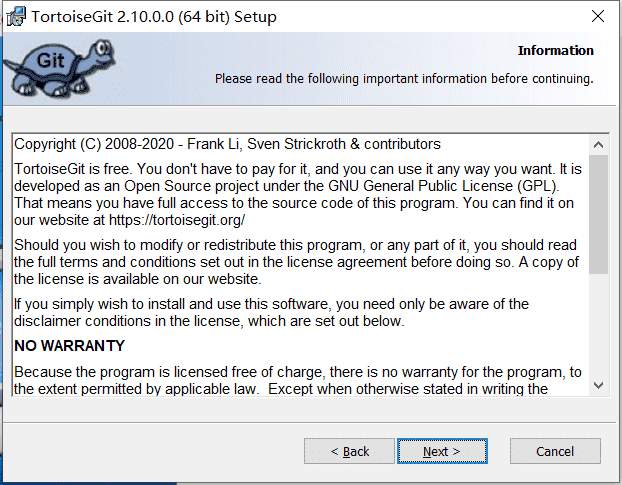This screenshot has height=485, width=622.
Task: Click the 'Please read the following' subtitle
Action: pos(404,79)
